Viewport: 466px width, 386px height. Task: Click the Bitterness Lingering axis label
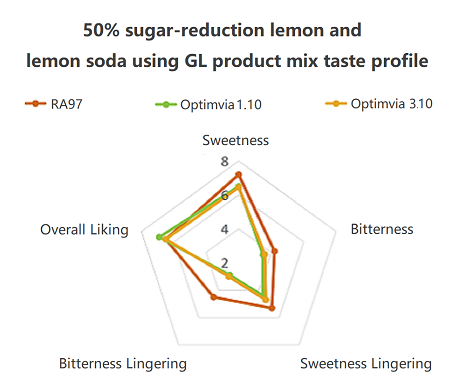click(x=123, y=363)
